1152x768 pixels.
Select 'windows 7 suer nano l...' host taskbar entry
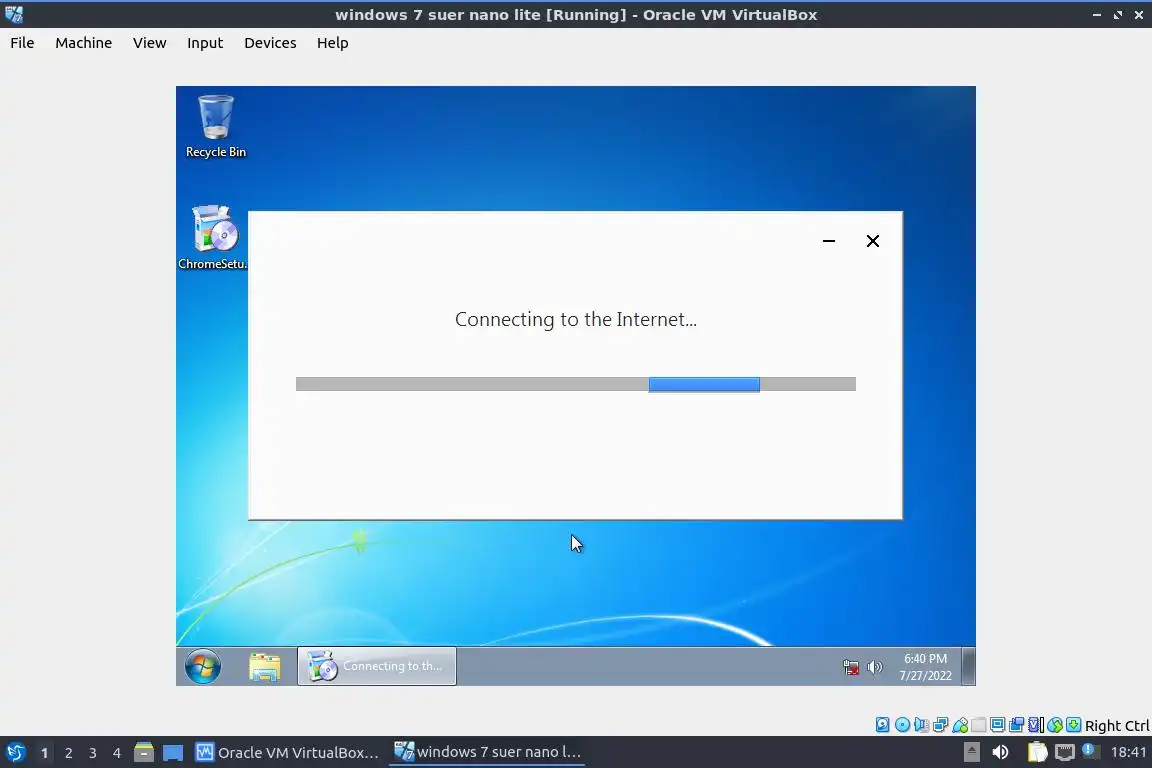click(x=487, y=752)
